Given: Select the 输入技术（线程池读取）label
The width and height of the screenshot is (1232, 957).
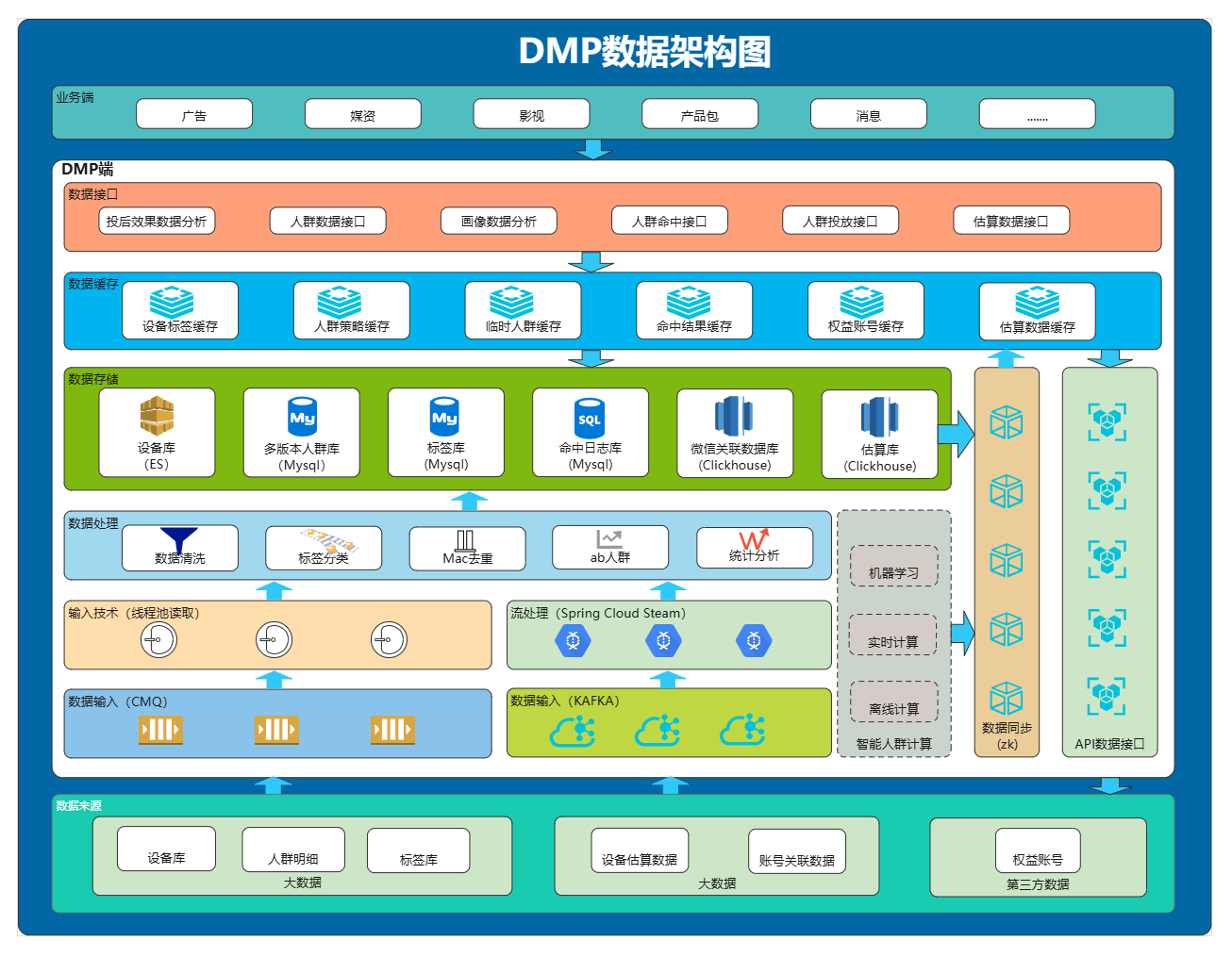Looking at the screenshot, I should [134, 613].
